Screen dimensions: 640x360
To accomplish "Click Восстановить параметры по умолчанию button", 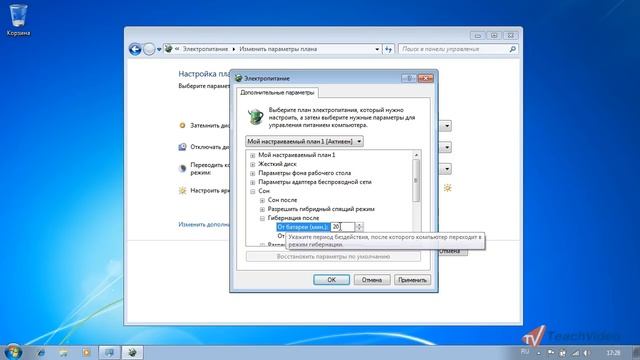I will [x=333, y=256].
